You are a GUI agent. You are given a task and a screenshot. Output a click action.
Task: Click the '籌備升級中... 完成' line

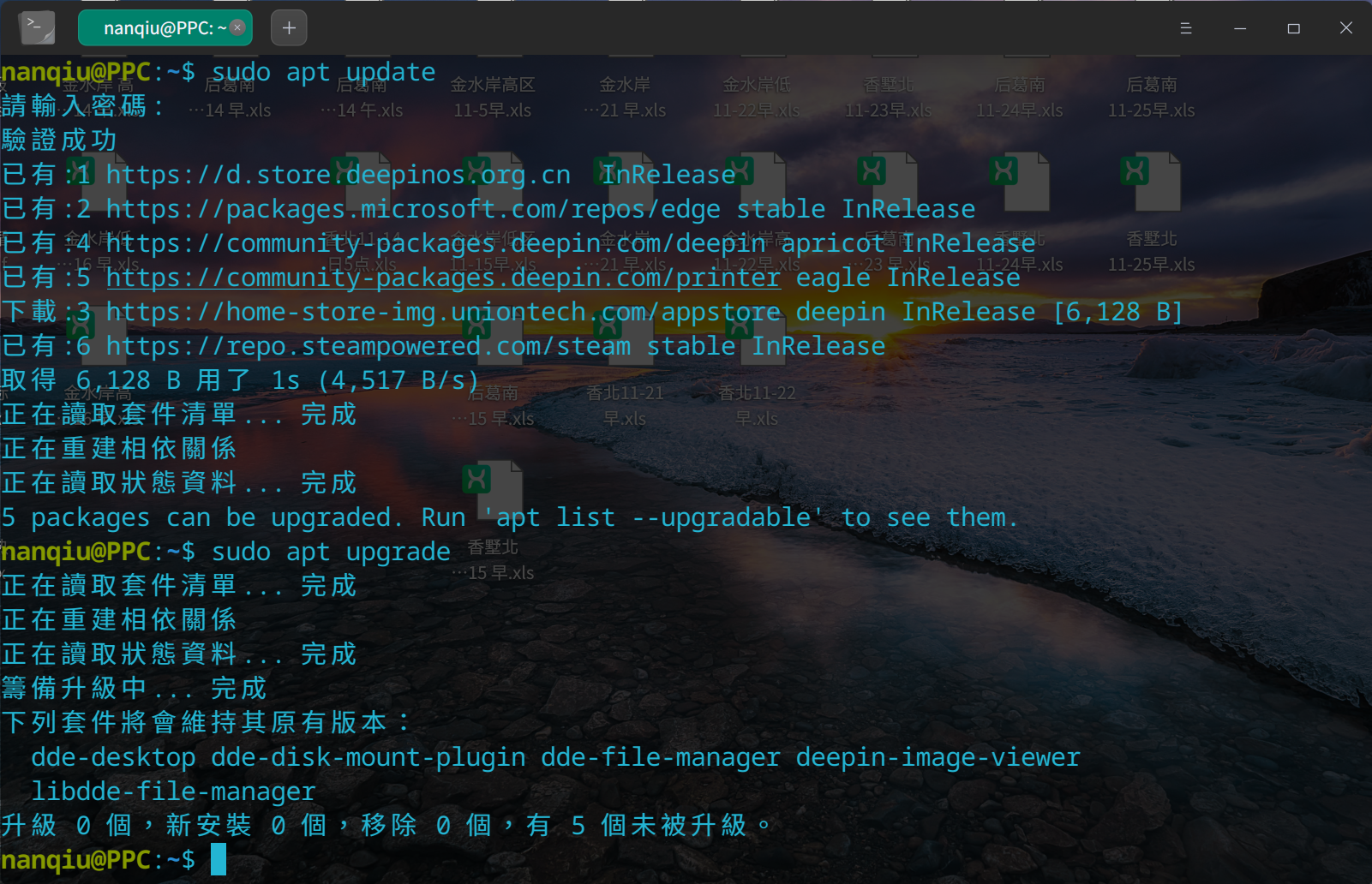click(x=135, y=689)
